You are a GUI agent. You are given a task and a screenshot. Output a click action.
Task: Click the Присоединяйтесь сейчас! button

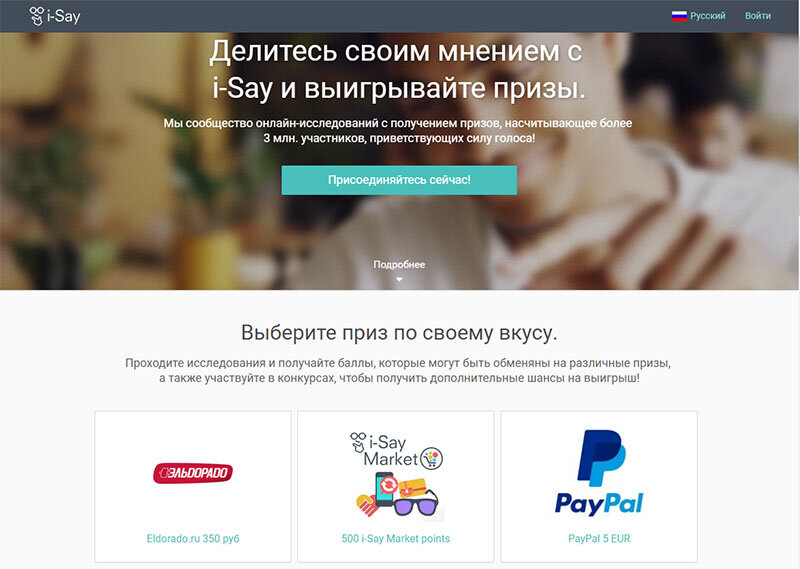tap(399, 180)
